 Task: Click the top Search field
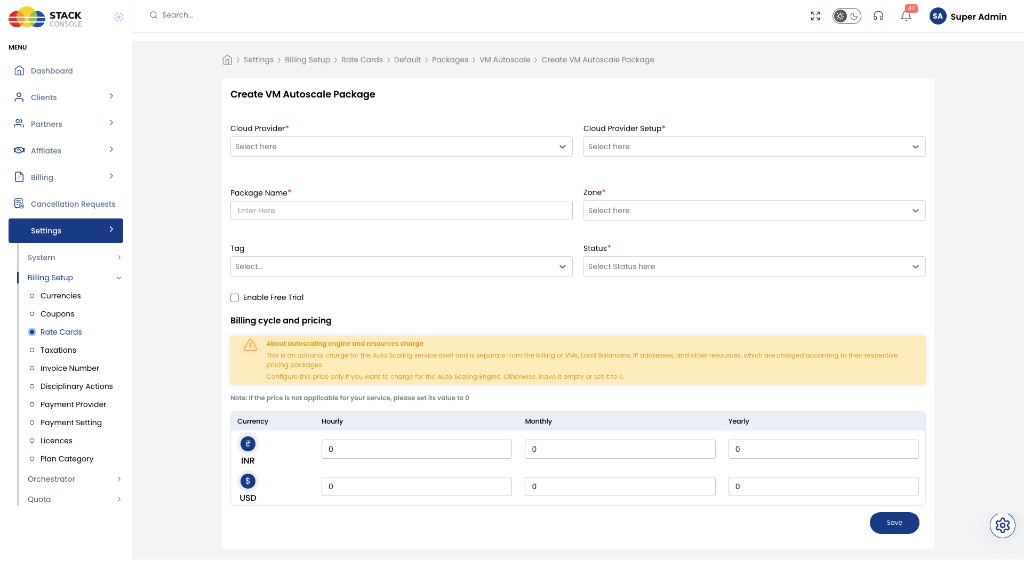coord(178,15)
